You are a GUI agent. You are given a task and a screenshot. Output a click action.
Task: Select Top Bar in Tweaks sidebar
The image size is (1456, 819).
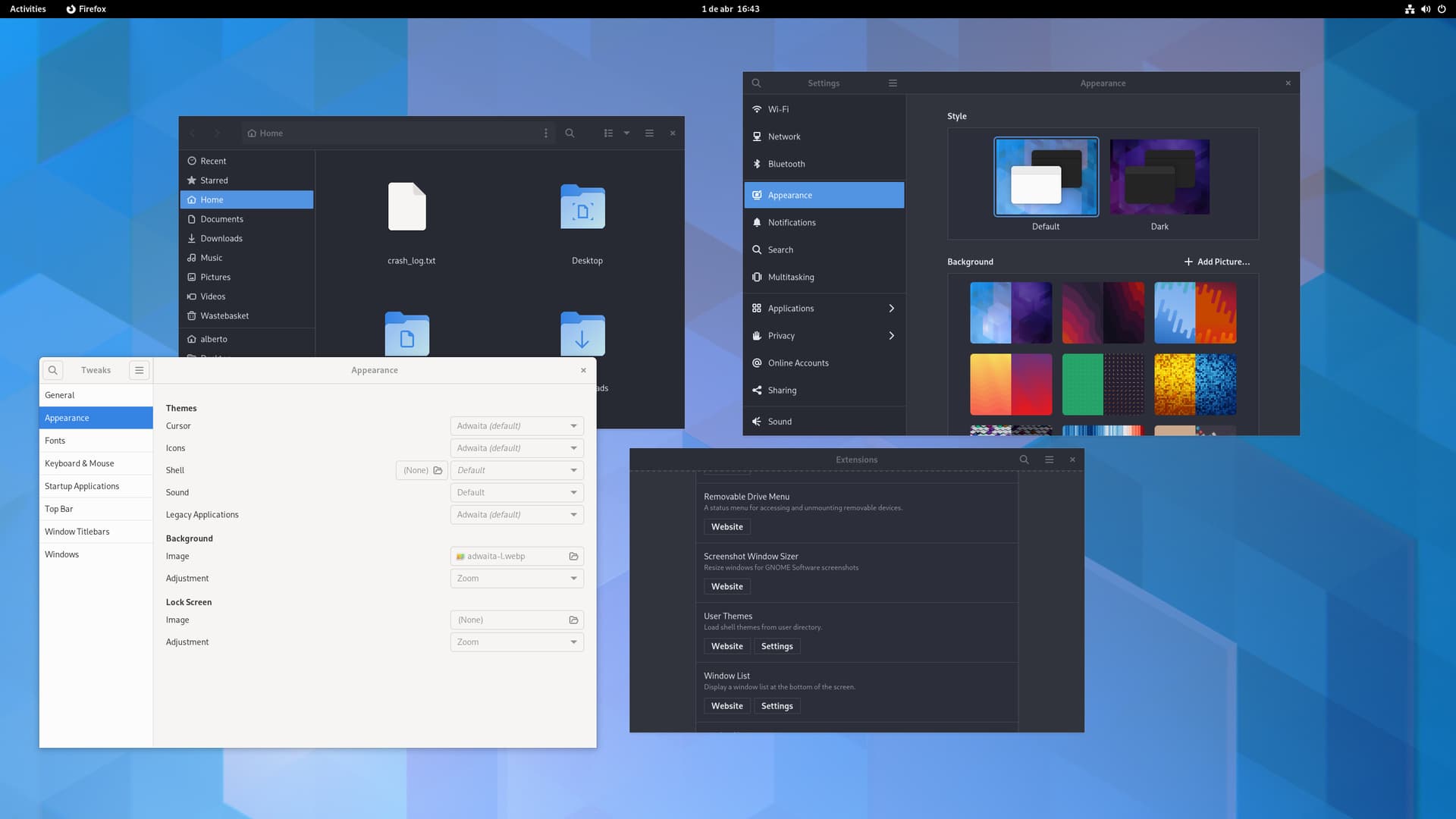pos(96,509)
